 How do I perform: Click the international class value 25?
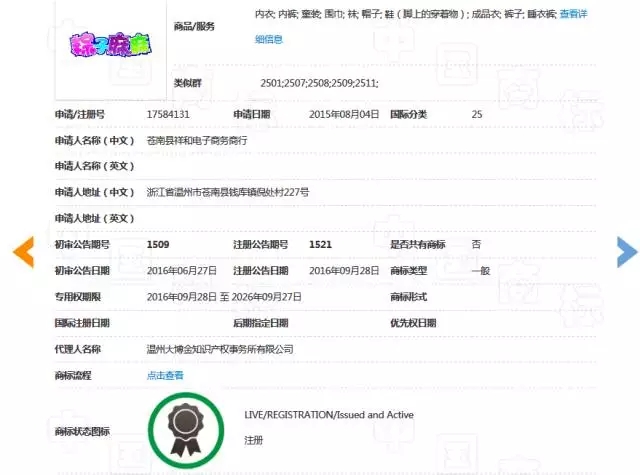(x=477, y=115)
